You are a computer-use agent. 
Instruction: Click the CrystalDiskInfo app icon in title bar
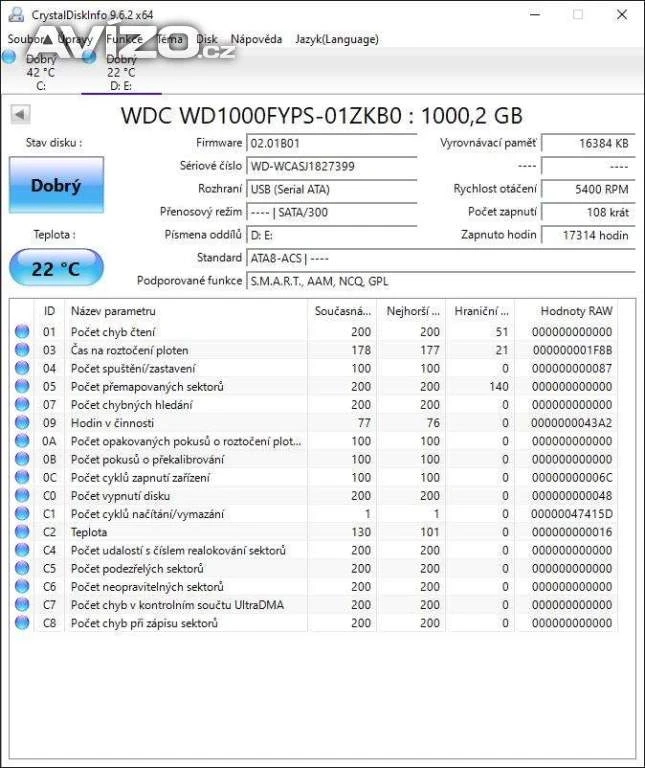point(15,15)
